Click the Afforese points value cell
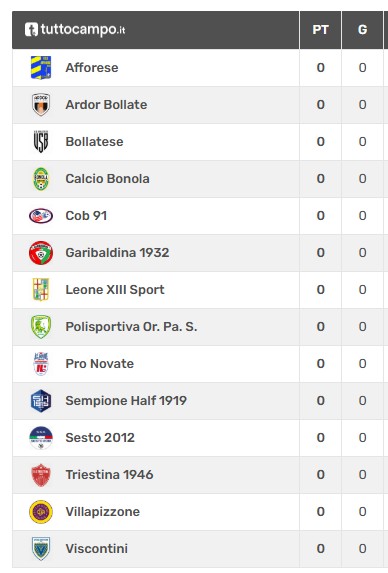This screenshot has width=388, height=573. [x=320, y=68]
